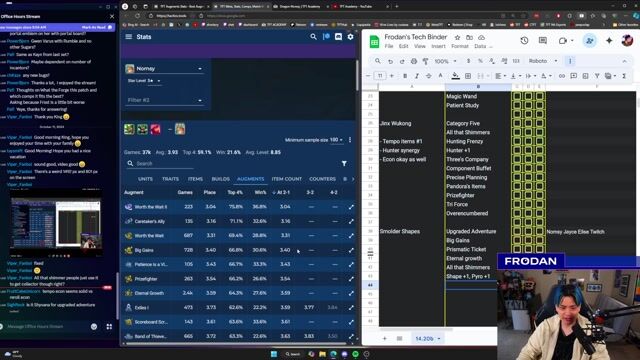The image size is (640, 360).
Task: Expand the Worth the Wait II row
Action: (x=351, y=207)
